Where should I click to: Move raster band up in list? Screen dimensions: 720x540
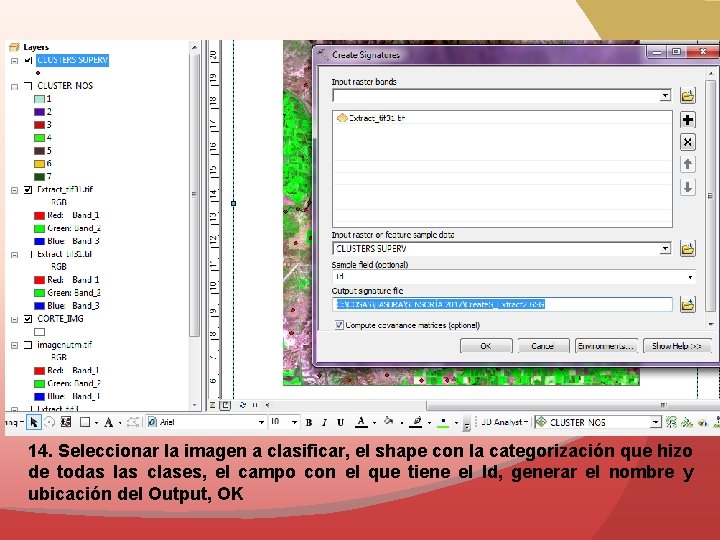click(x=687, y=164)
